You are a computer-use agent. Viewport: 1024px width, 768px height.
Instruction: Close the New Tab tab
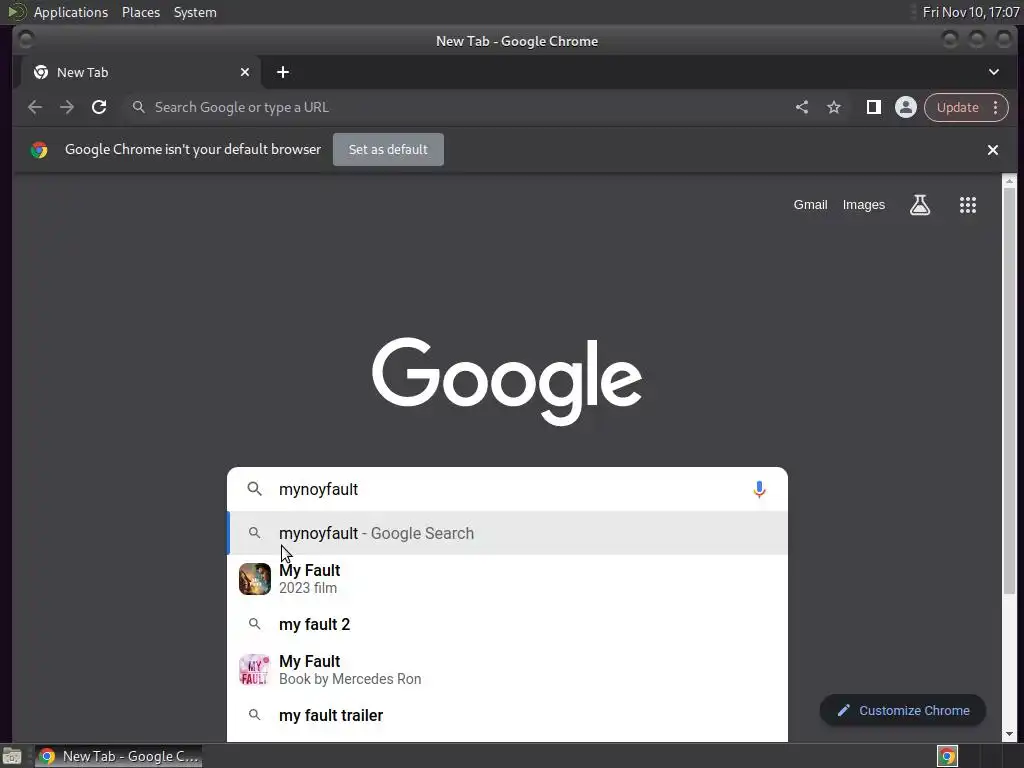pos(245,72)
